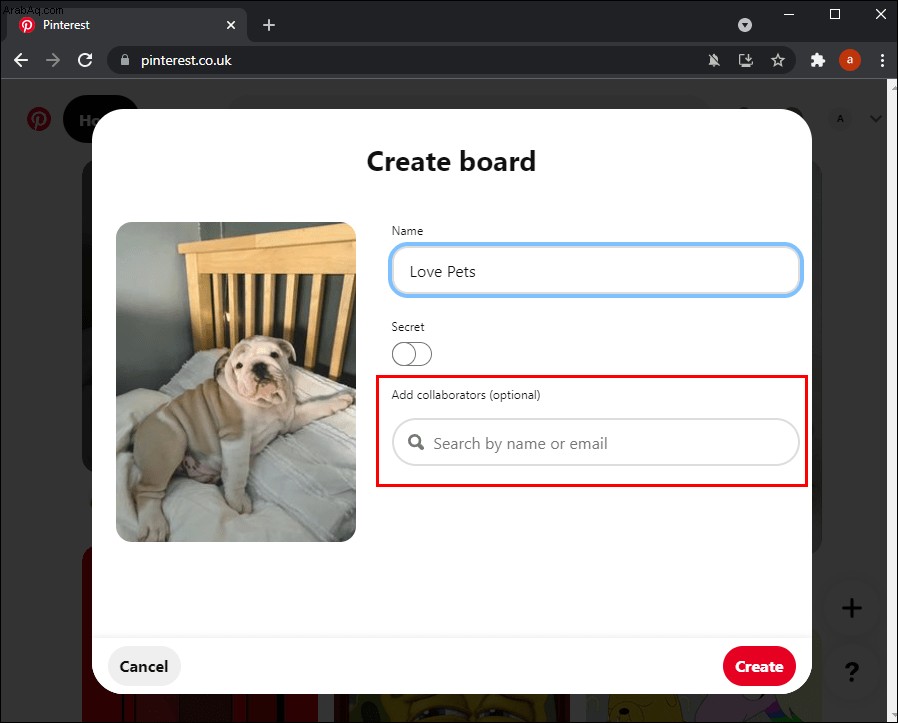Reload the Pinterest page
Viewport: 898px width, 723px height.
(85, 60)
